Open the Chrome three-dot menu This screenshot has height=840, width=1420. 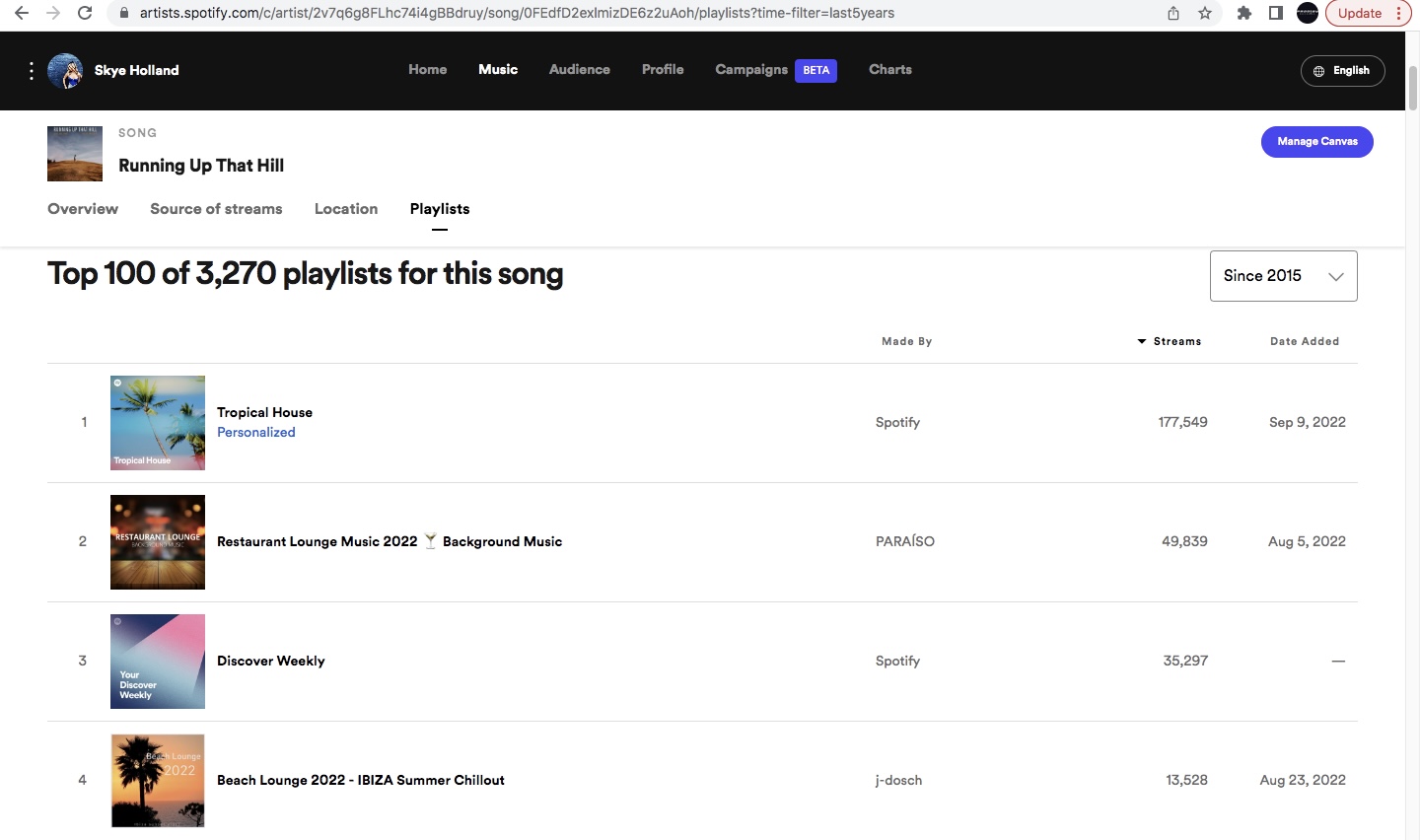point(1399,13)
